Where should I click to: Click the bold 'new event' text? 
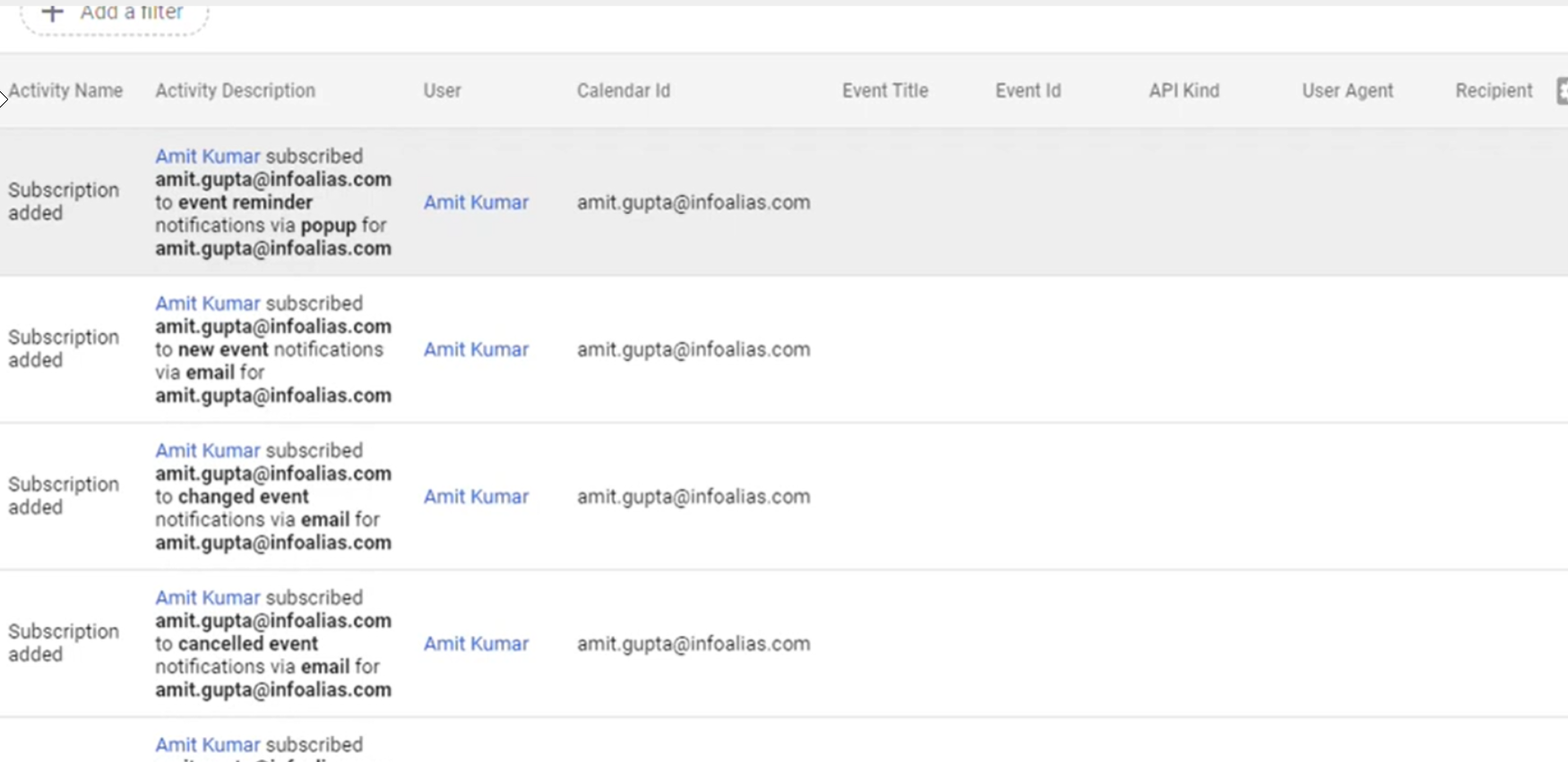pyautogui.click(x=223, y=349)
